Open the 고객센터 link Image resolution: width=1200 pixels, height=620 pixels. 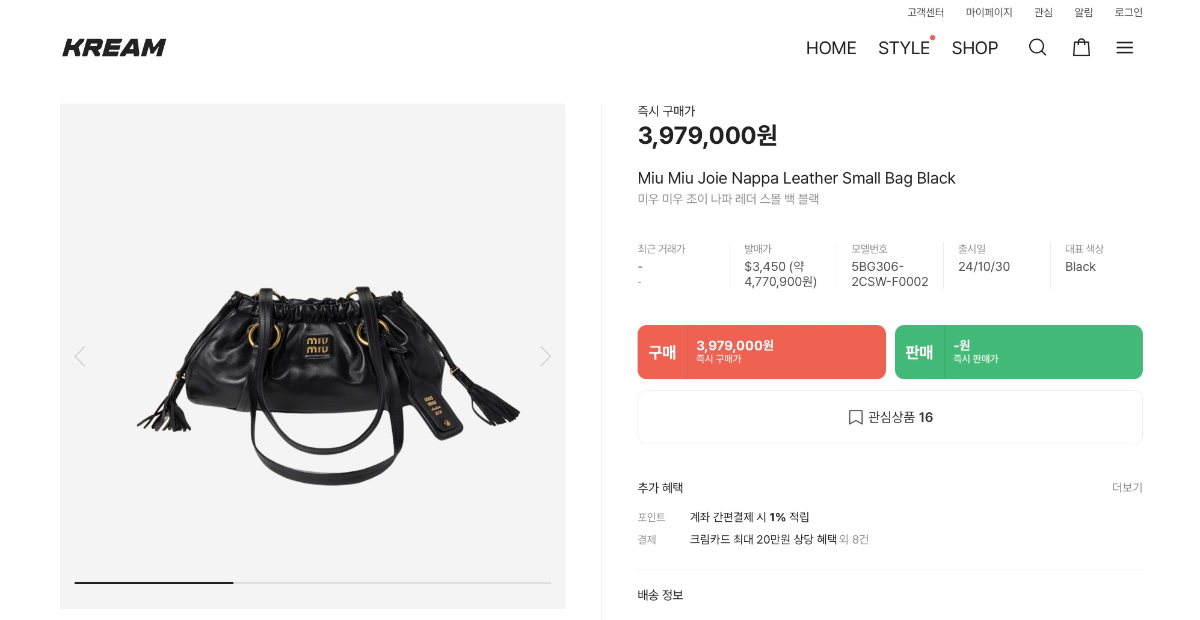[x=925, y=12]
